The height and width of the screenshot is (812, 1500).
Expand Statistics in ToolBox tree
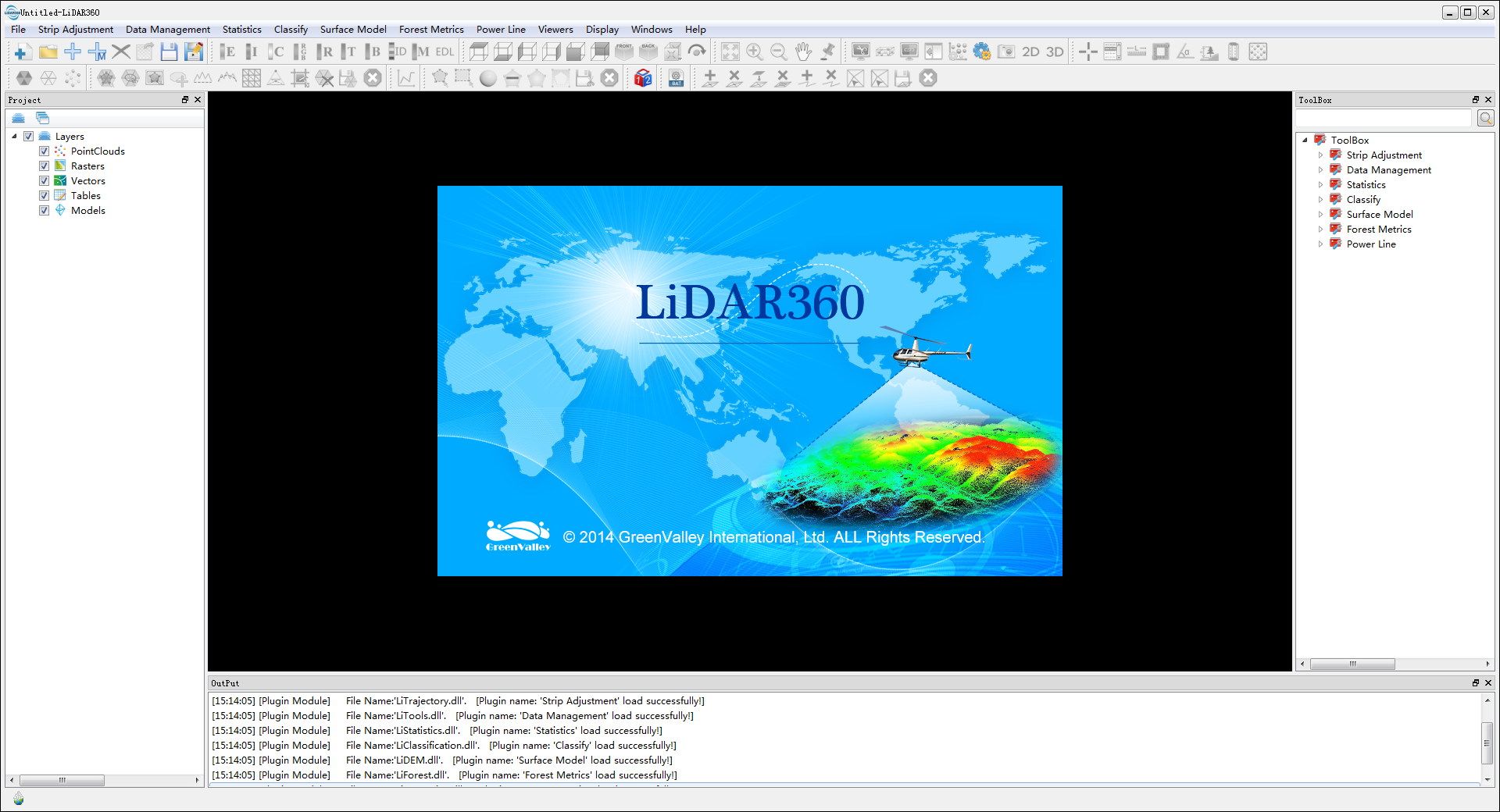pos(1321,185)
